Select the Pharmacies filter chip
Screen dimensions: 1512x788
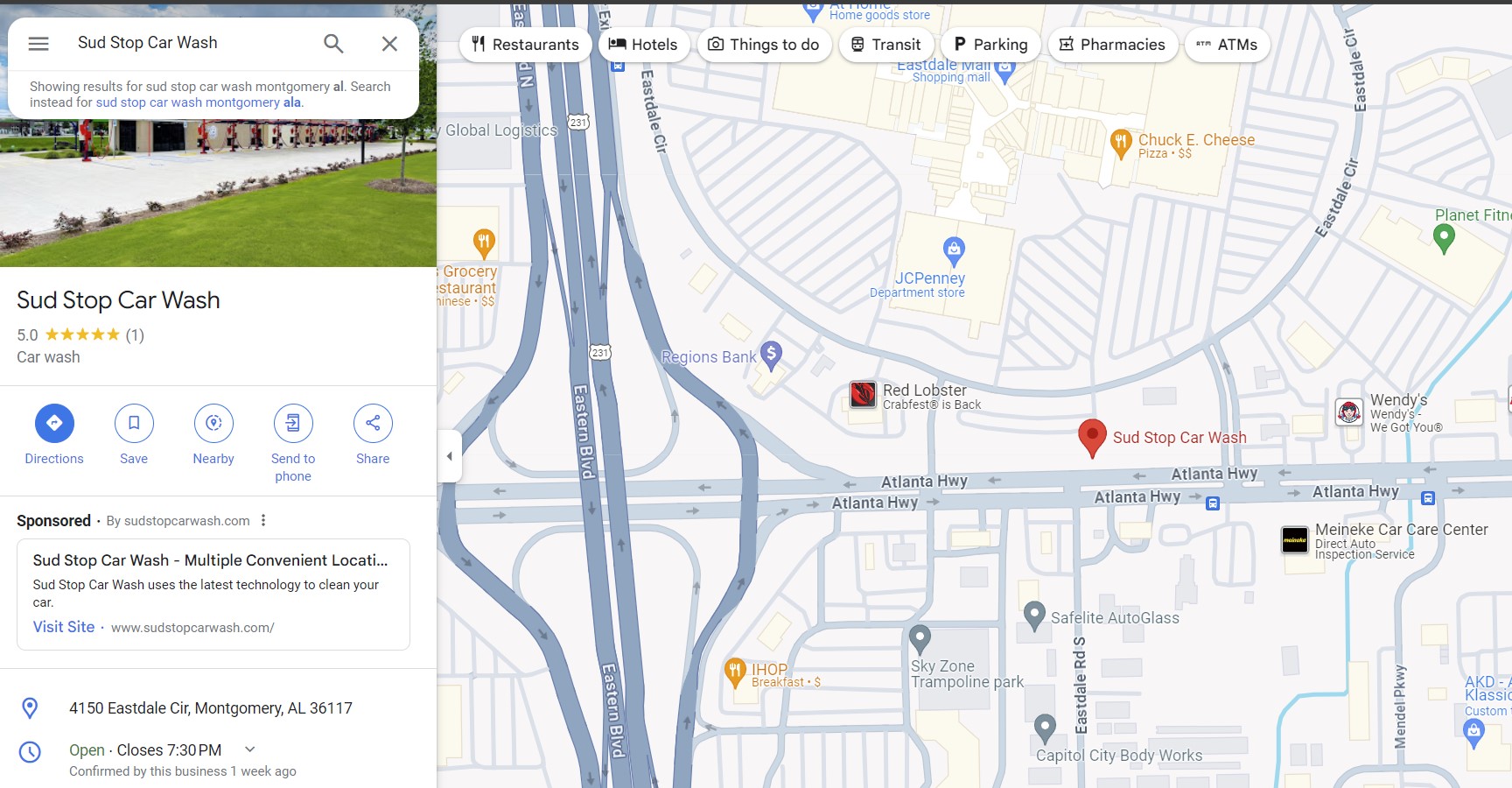tap(1112, 45)
